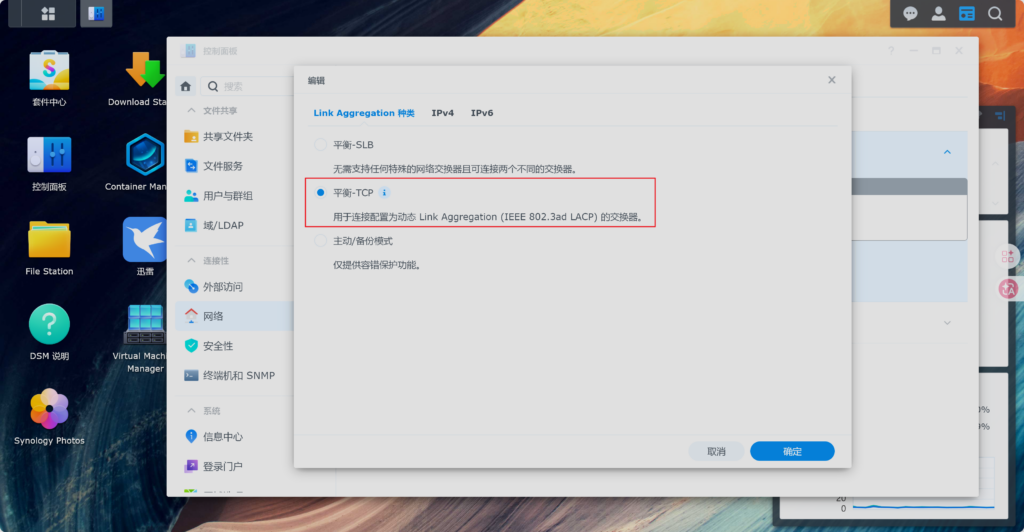Image resolution: width=1024 pixels, height=532 pixels.
Task: Select the 平衡-TCP radio option
Action: click(321, 193)
